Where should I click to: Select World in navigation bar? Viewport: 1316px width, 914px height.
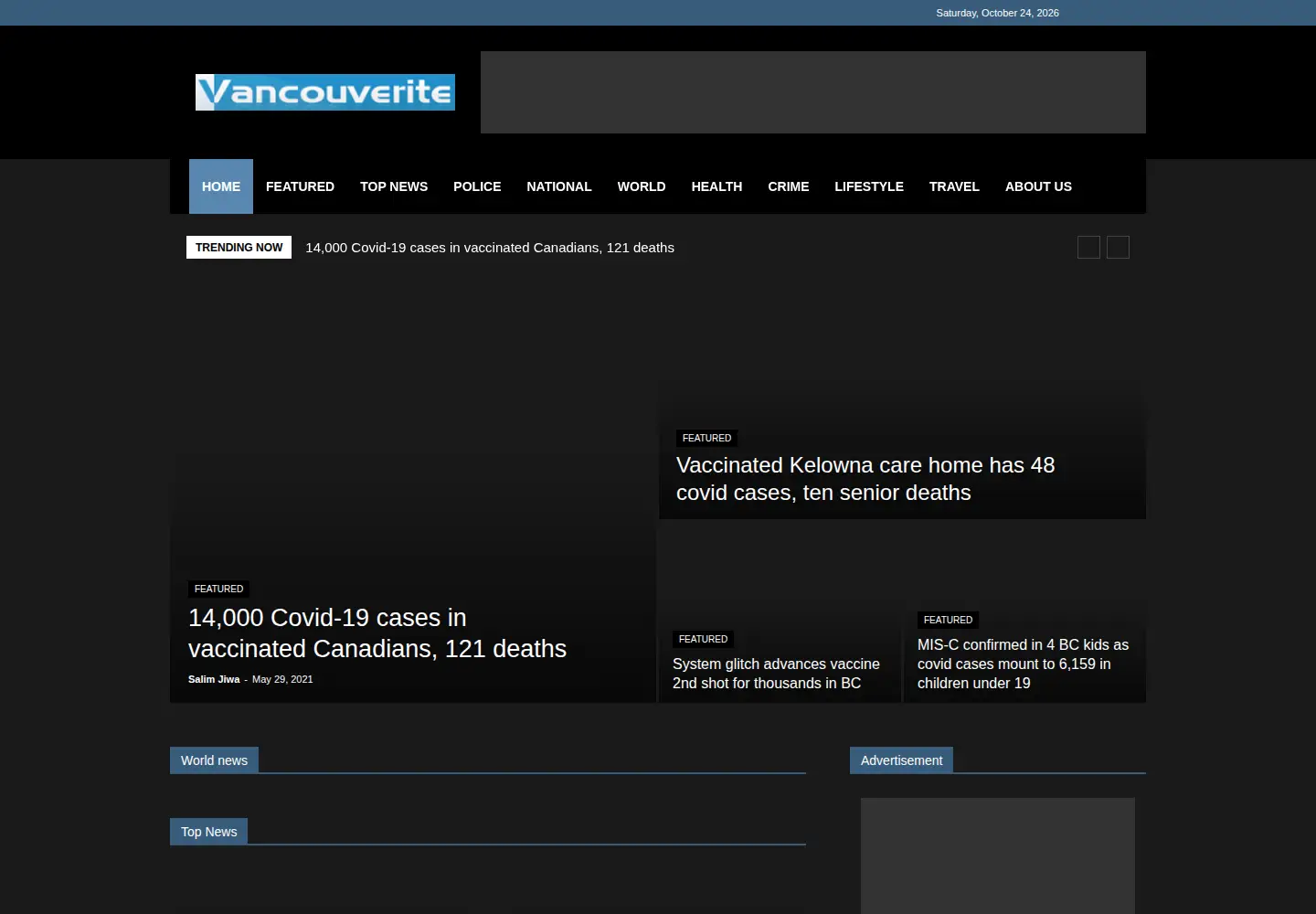click(x=642, y=186)
